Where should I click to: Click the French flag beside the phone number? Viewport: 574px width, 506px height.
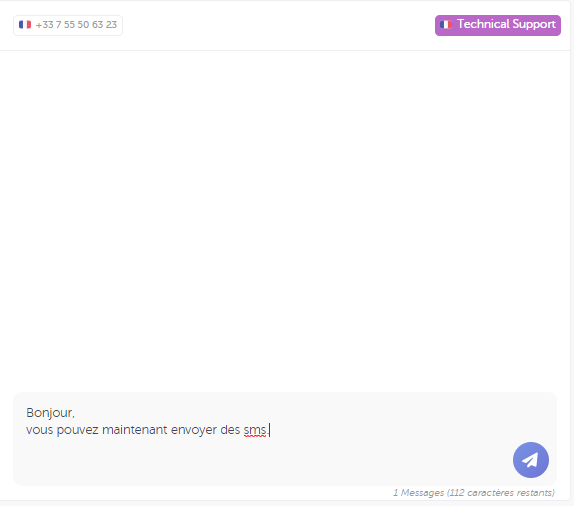coord(25,25)
